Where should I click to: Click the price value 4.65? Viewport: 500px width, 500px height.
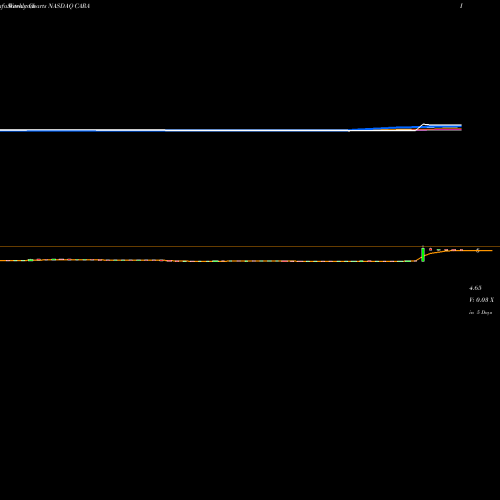click(x=475, y=288)
